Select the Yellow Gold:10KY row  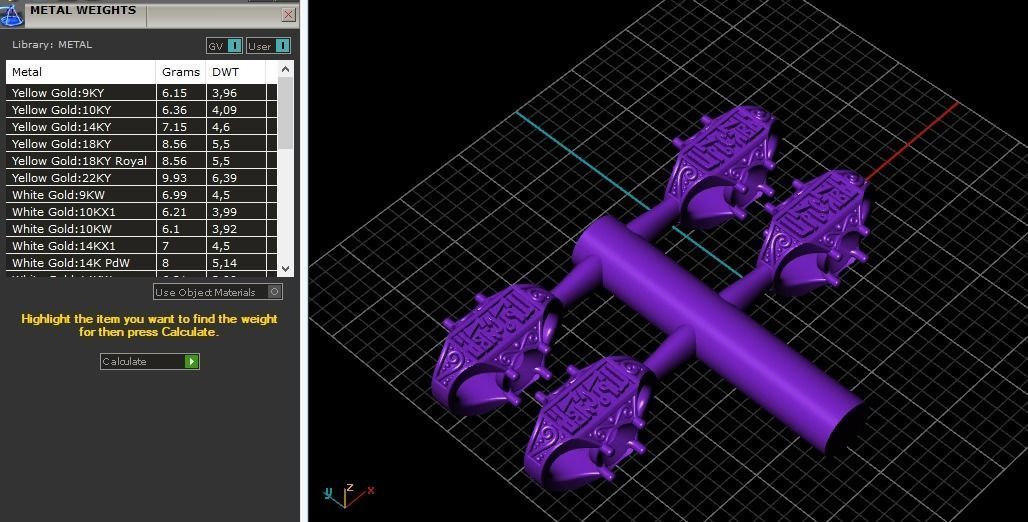pyautogui.click(x=141, y=110)
